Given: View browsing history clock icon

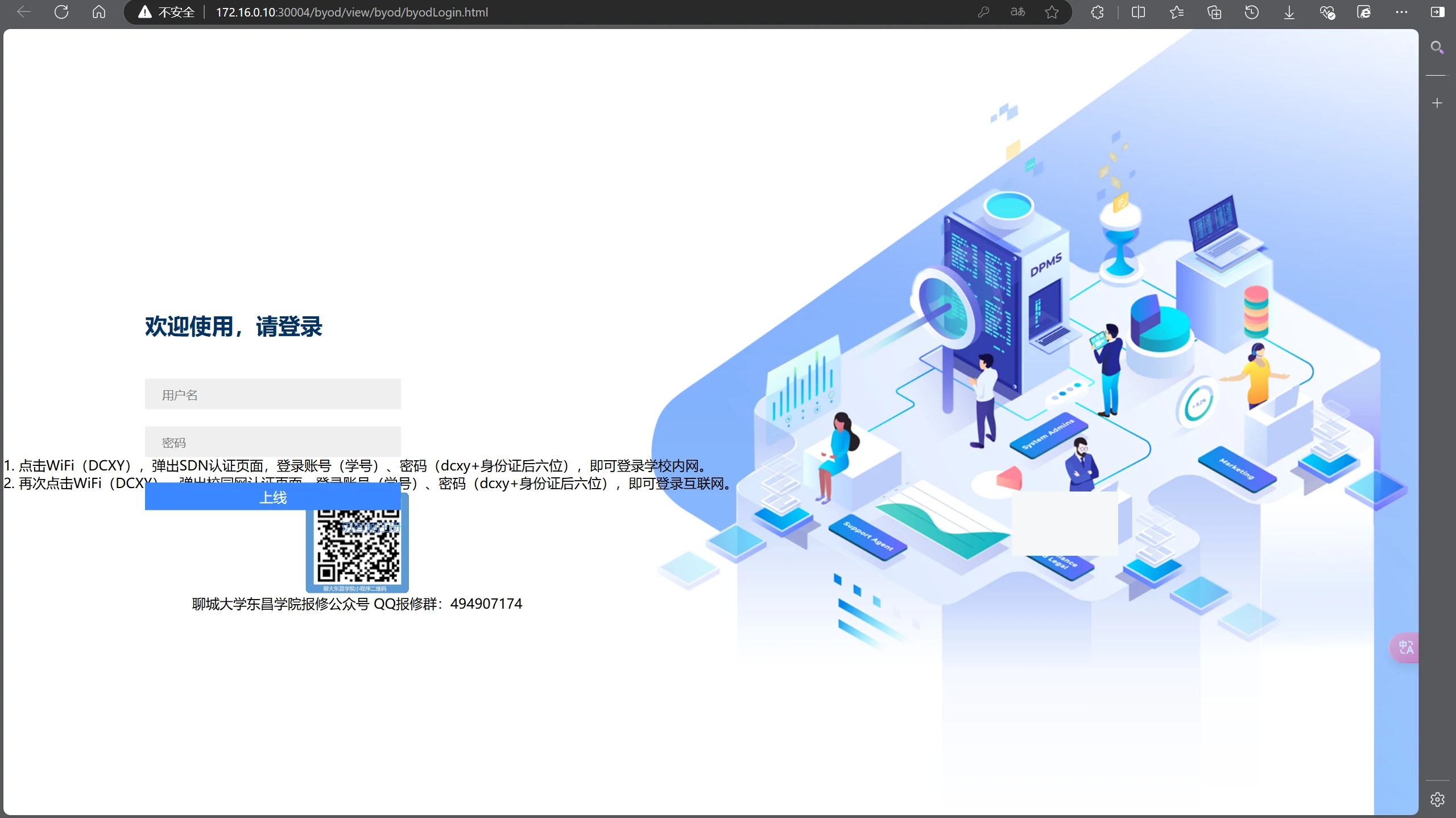Looking at the screenshot, I should 1252,12.
